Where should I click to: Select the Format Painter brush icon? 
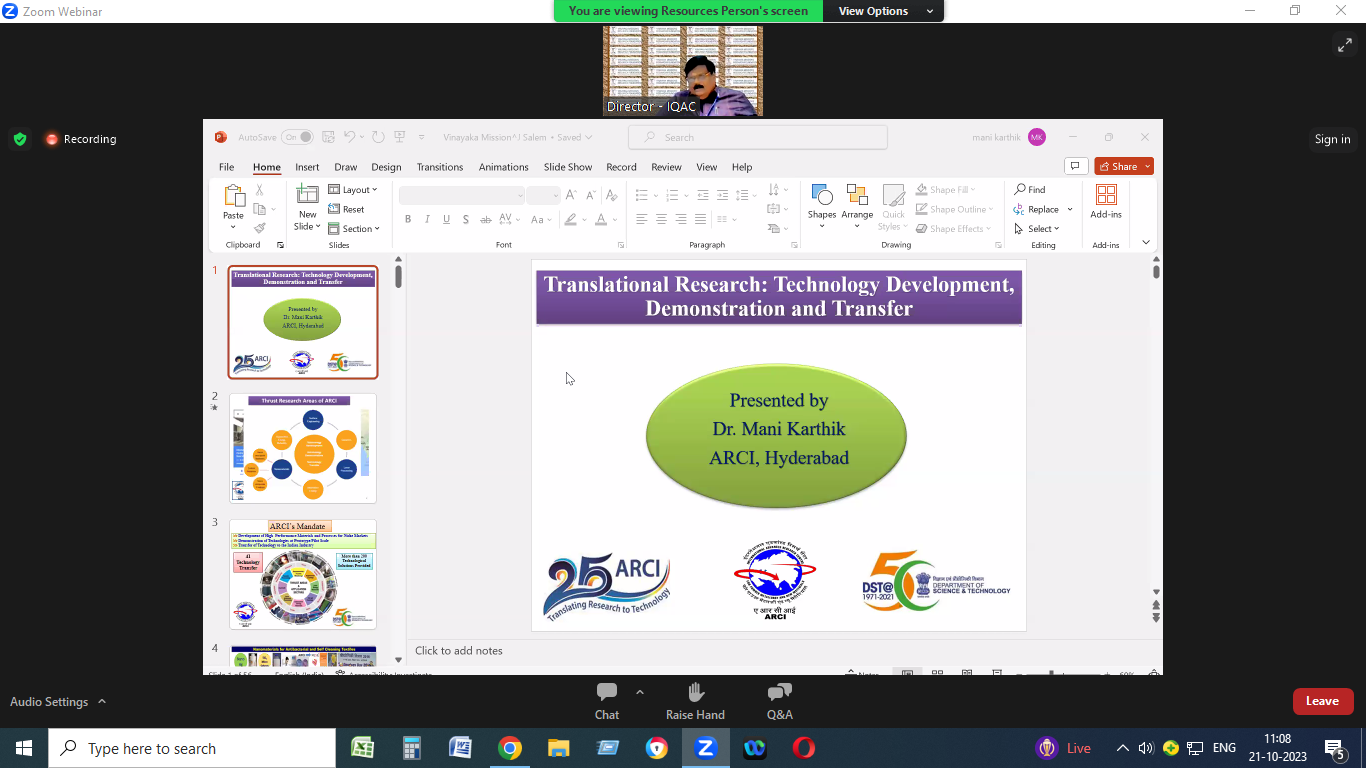pyautogui.click(x=259, y=228)
